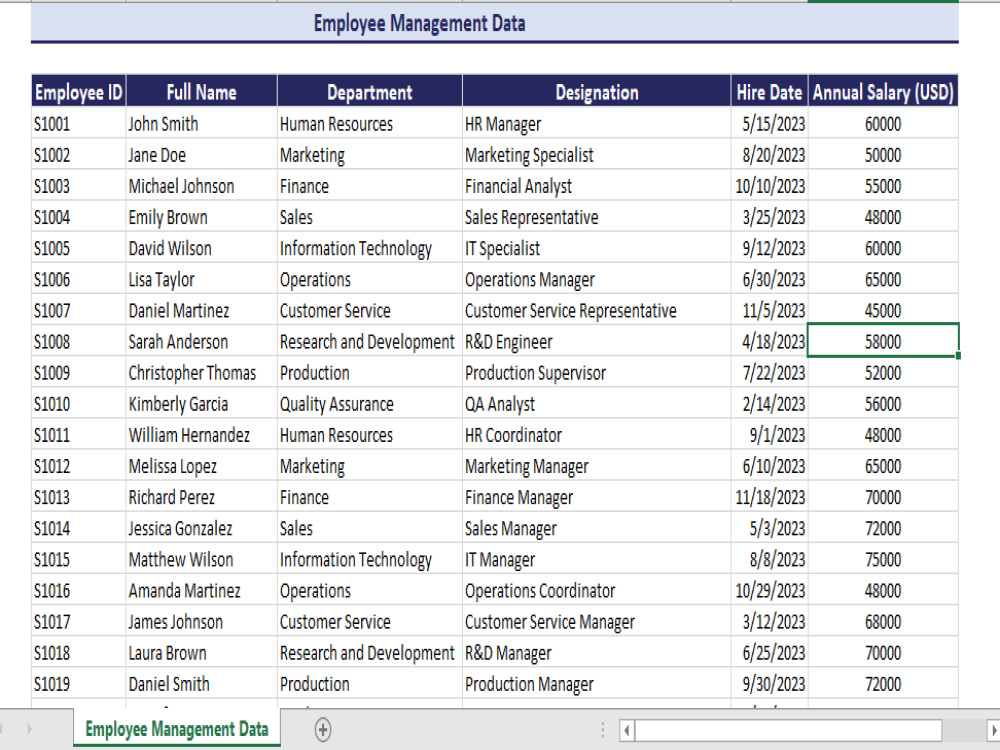
Task: Select the Production Manager cell
Action: point(596,684)
